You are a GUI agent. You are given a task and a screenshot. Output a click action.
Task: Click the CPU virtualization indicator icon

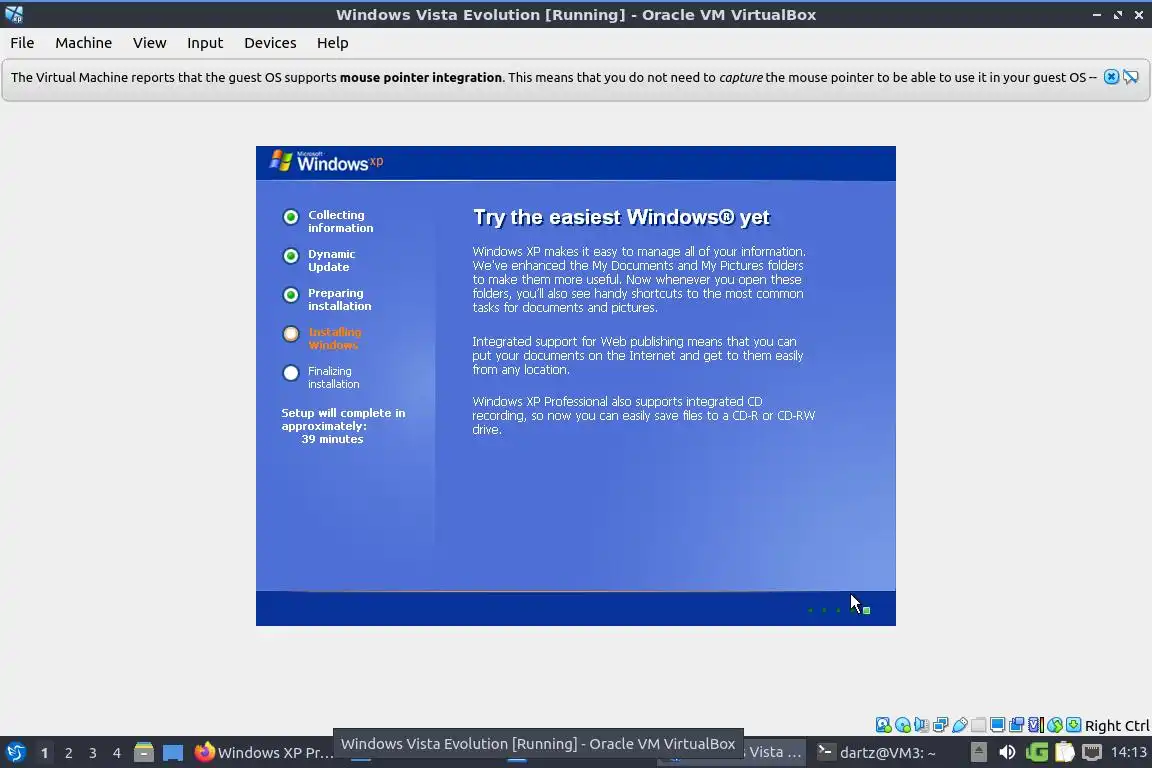[x=1036, y=725]
